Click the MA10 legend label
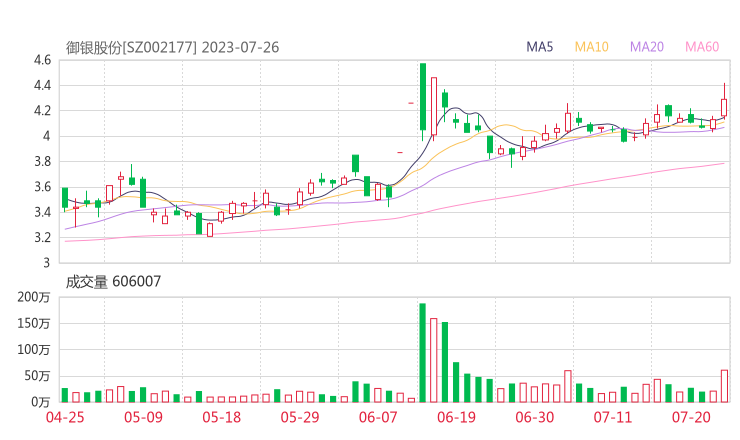The image size is (740, 440). (591, 47)
